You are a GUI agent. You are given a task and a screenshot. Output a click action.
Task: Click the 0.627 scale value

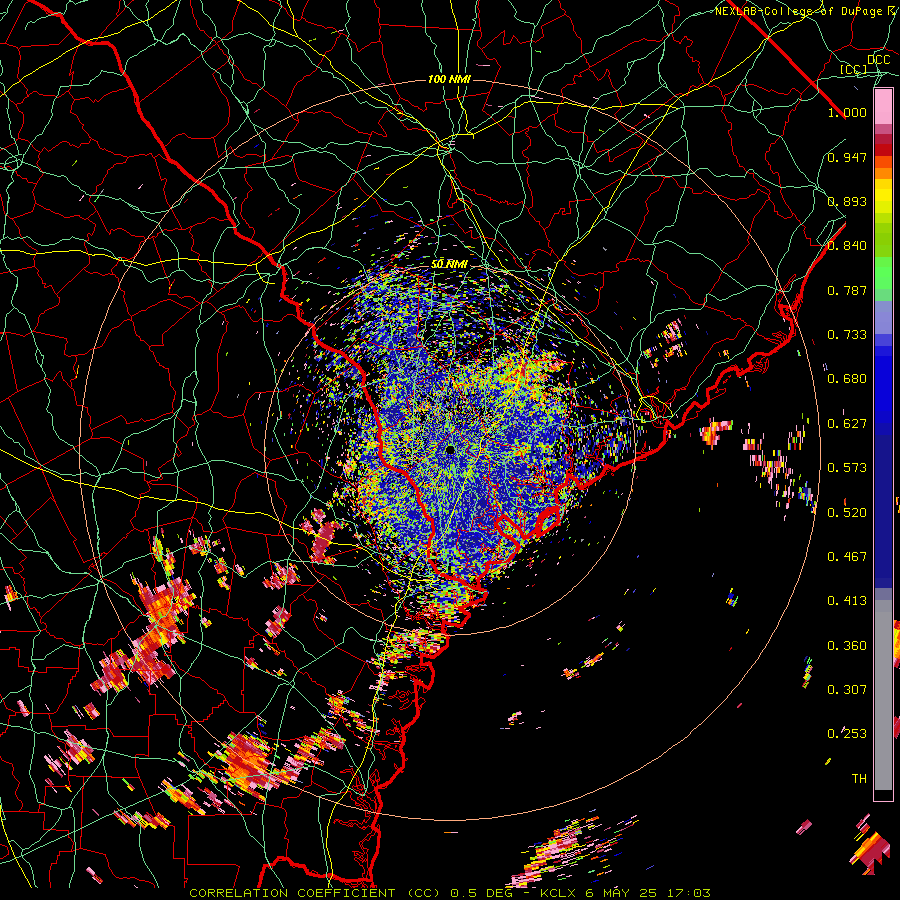click(847, 424)
